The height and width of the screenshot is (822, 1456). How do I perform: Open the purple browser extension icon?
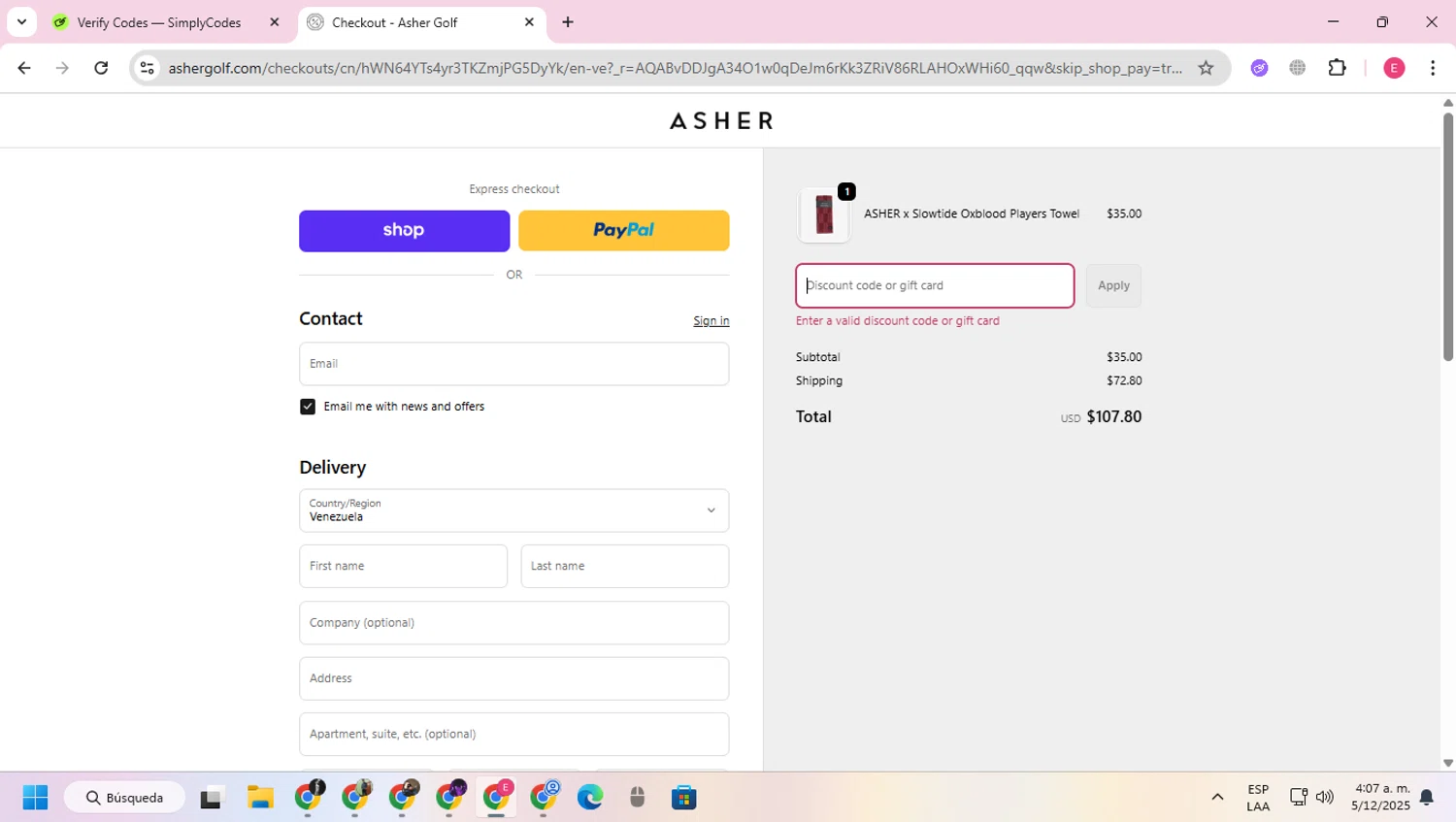tap(1259, 68)
